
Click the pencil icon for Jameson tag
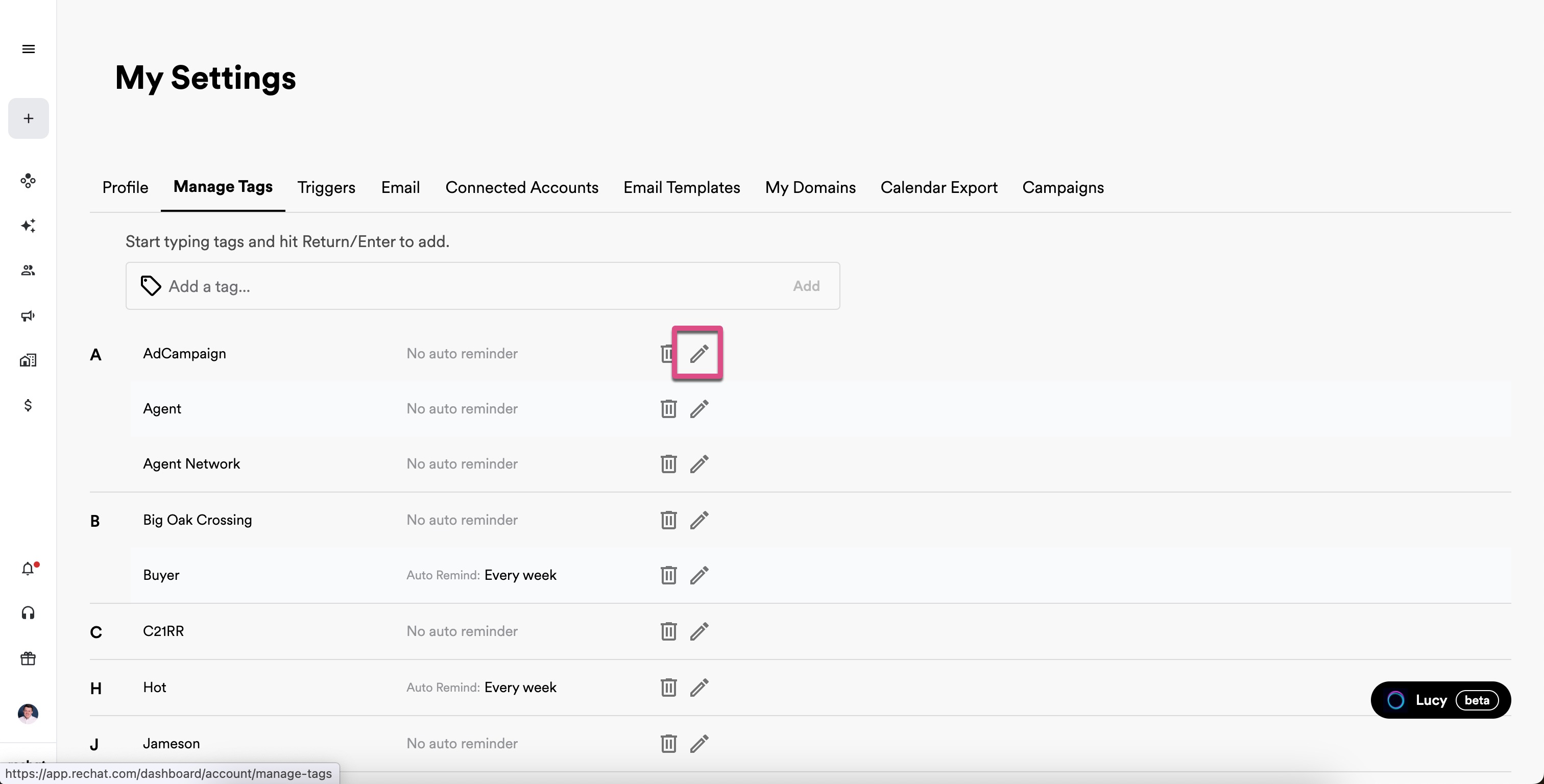point(699,744)
